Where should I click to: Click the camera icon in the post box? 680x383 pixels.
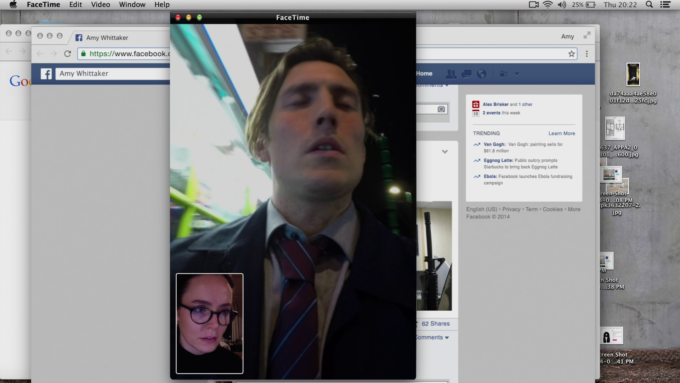pyautogui.click(x=441, y=109)
